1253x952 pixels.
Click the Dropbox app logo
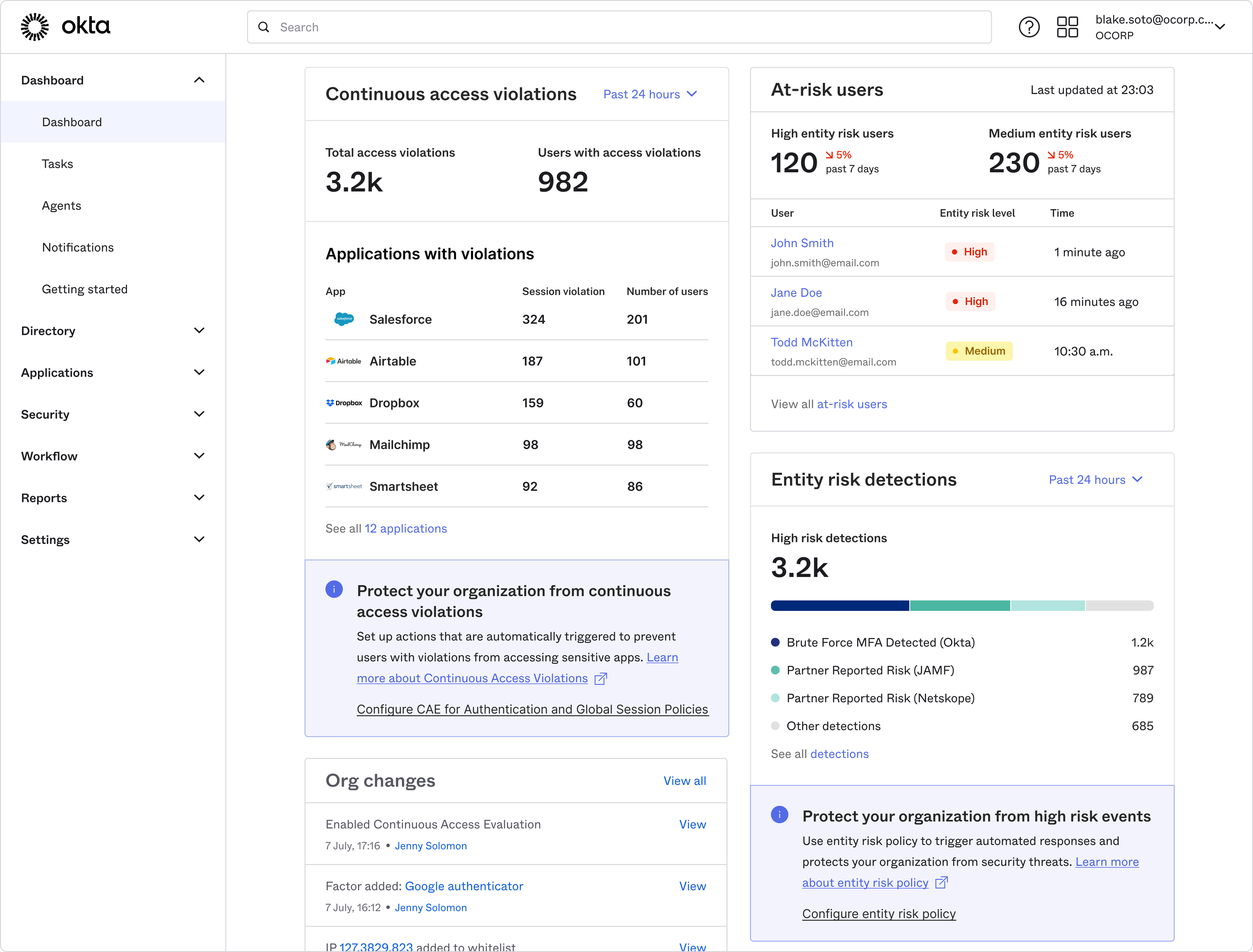(x=344, y=403)
